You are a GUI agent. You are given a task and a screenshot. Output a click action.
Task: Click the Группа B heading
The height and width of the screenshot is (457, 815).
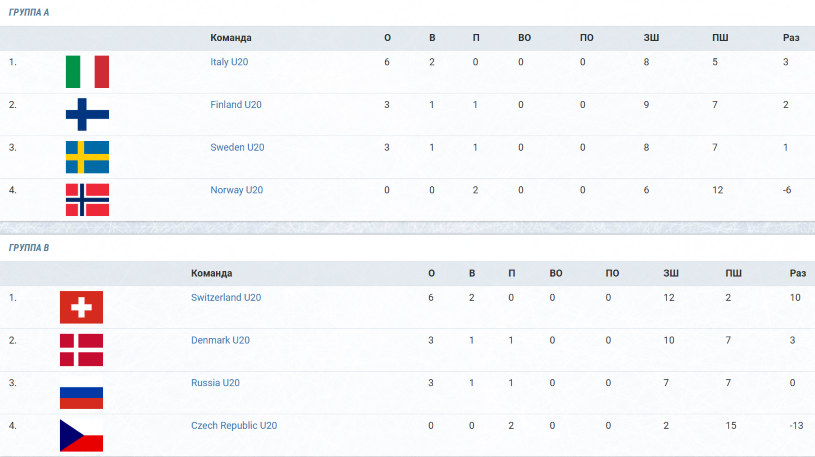29,248
